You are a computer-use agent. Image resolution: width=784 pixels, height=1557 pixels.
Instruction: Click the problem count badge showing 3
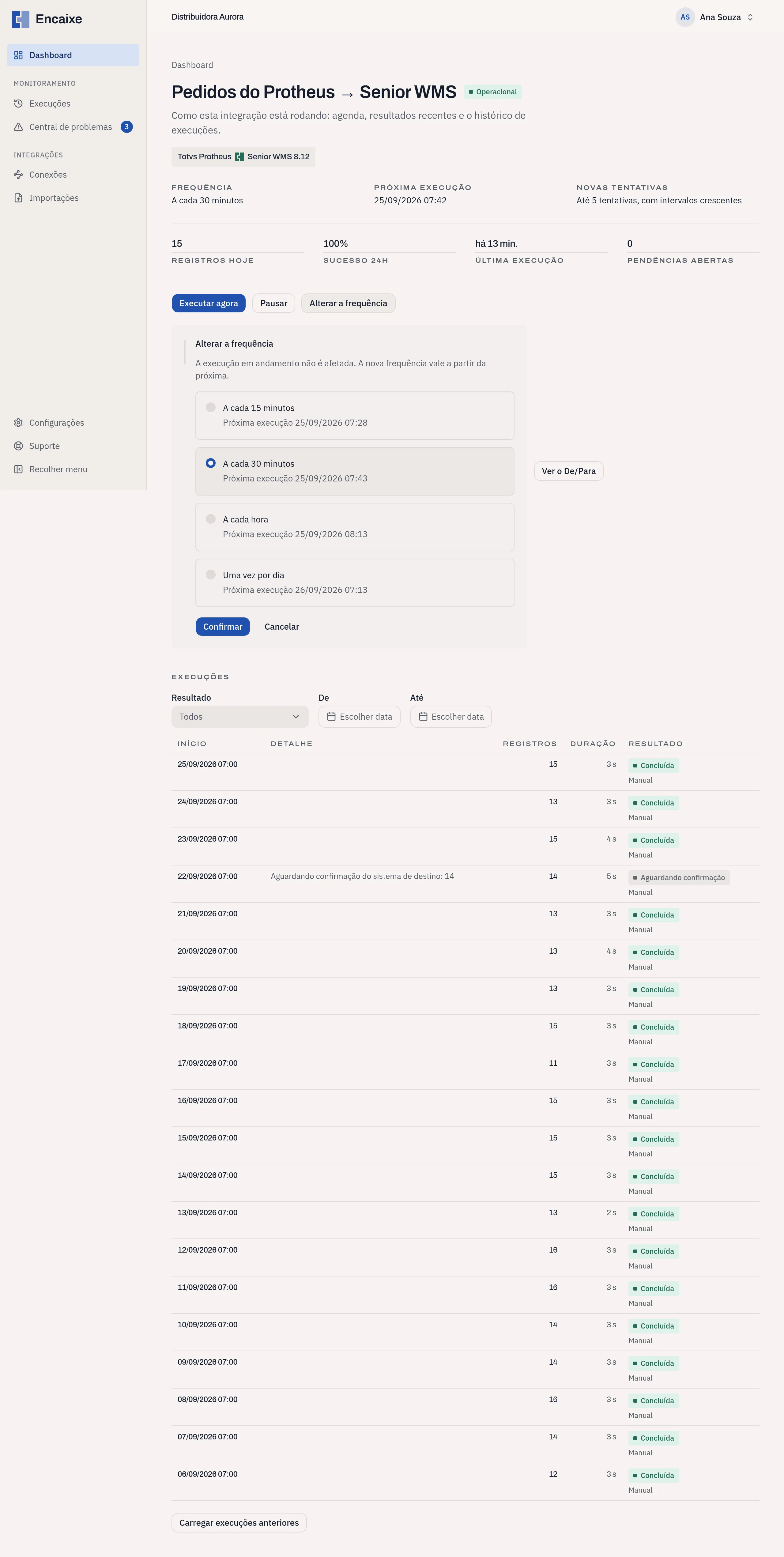click(126, 127)
